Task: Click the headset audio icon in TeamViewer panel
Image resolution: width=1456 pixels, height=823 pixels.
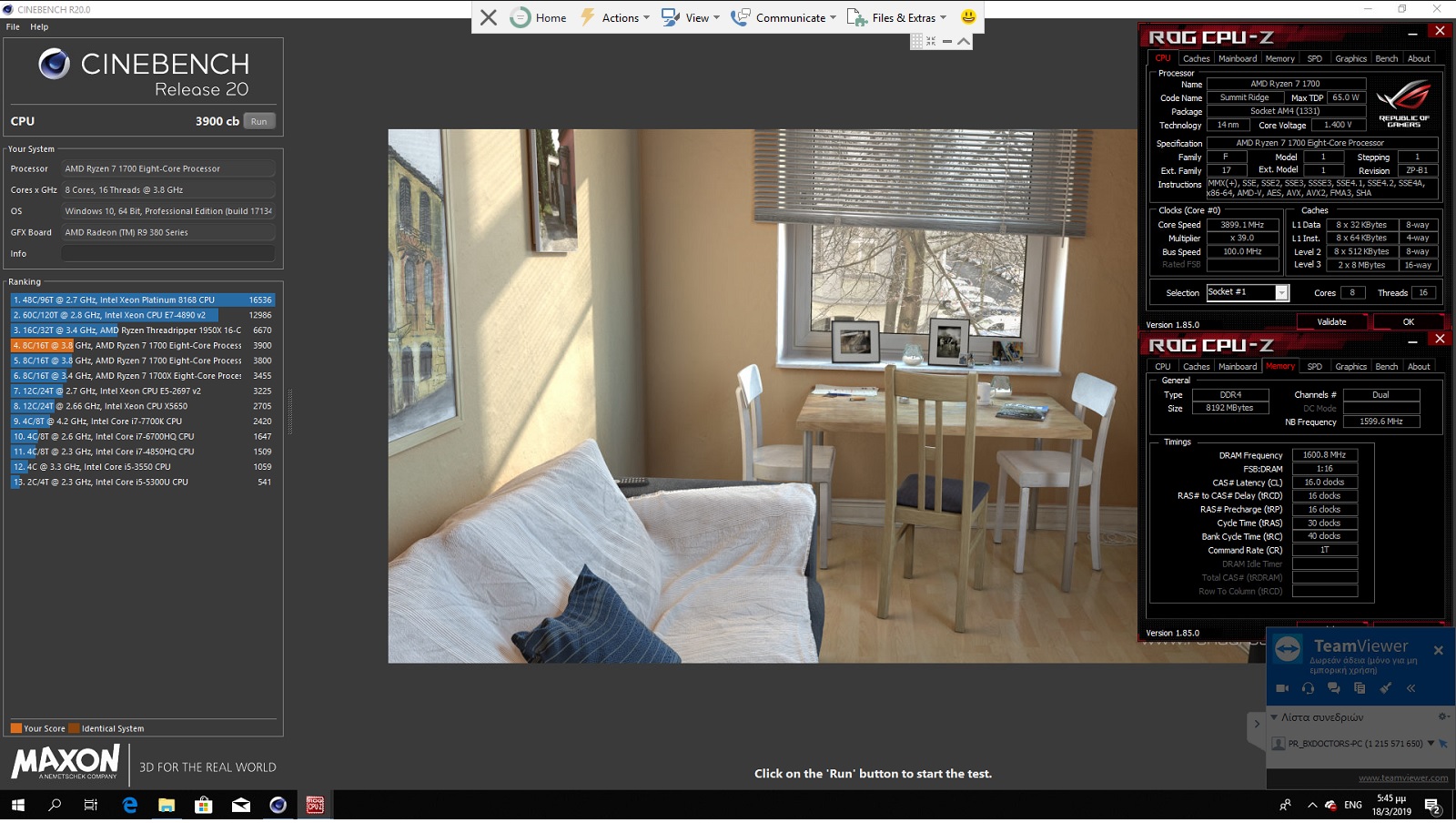Action: [x=1308, y=688]
